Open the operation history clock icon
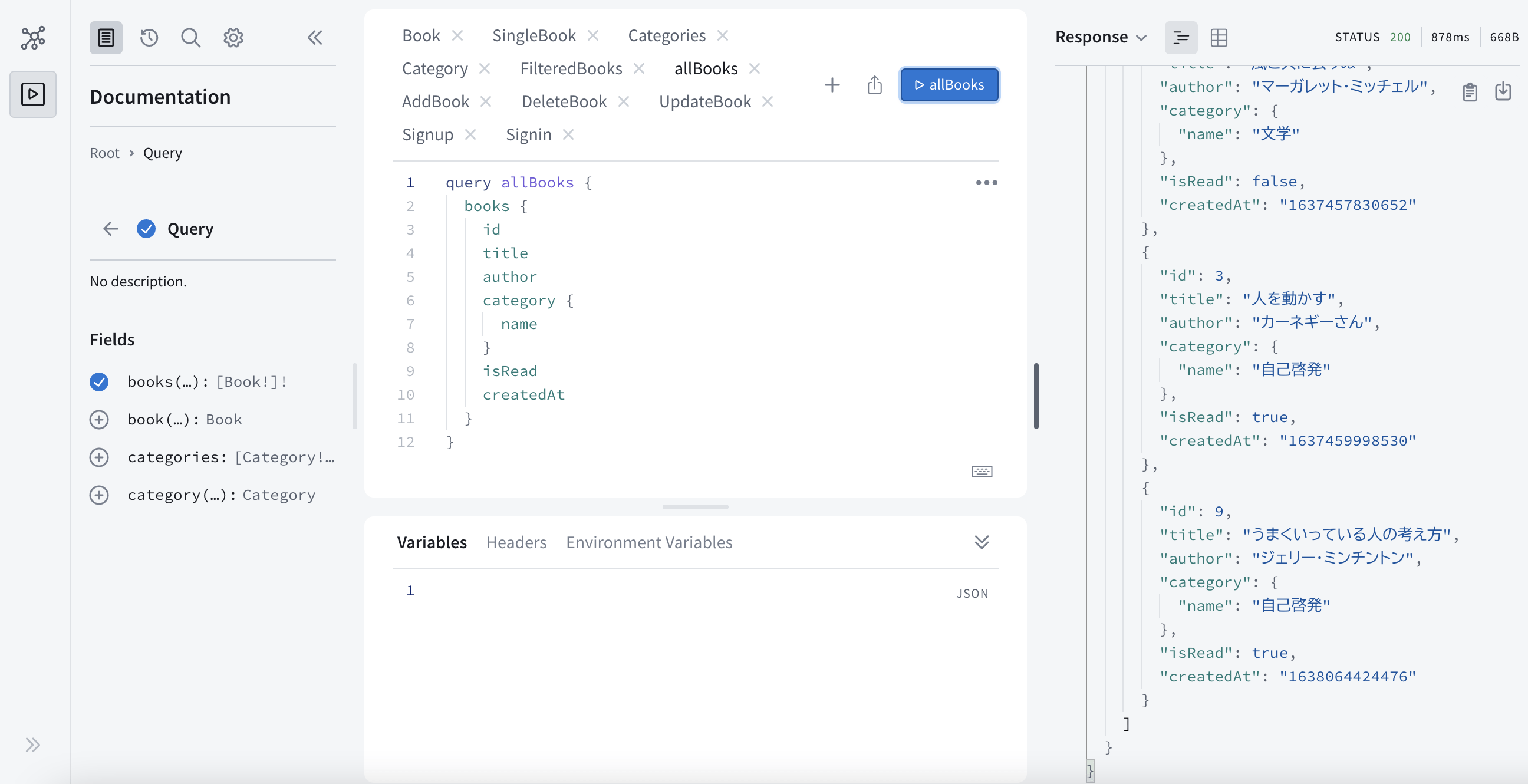Screen dimensions: 1528x784 (149, 37)
